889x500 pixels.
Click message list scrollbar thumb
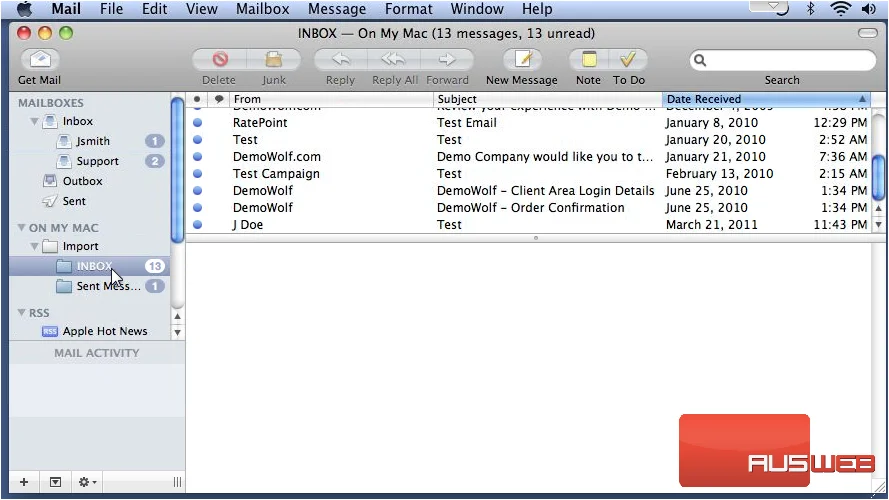[x=878, y=177]
